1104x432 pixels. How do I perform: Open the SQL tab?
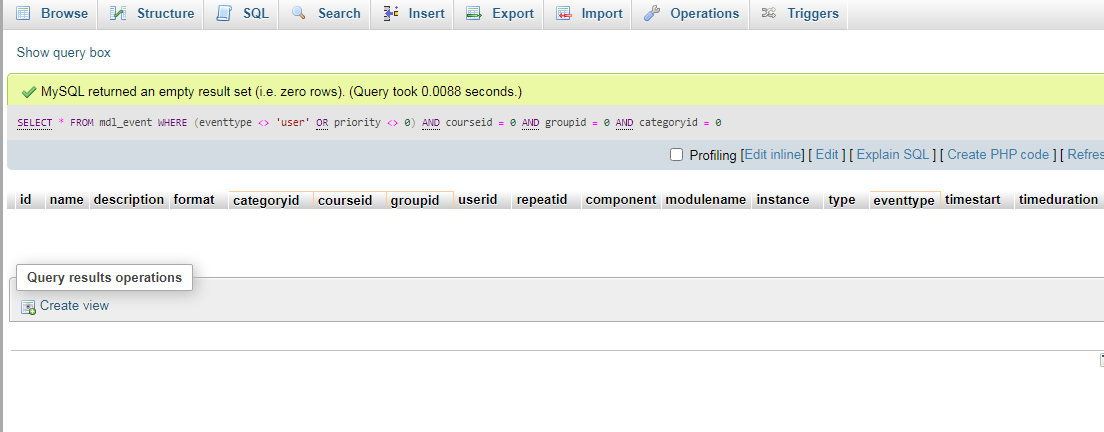(x=242, y=14)
